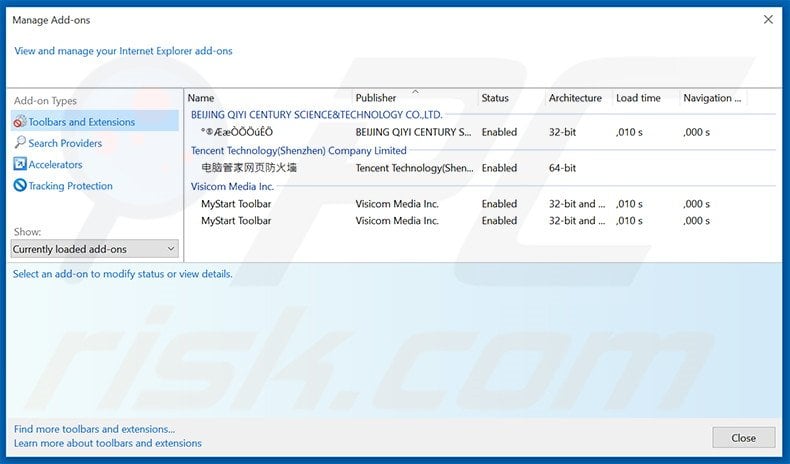Select the °®ÆæÒÕÖúÊÖ add-on row
790x464 pixels.
tap(481, 132)
